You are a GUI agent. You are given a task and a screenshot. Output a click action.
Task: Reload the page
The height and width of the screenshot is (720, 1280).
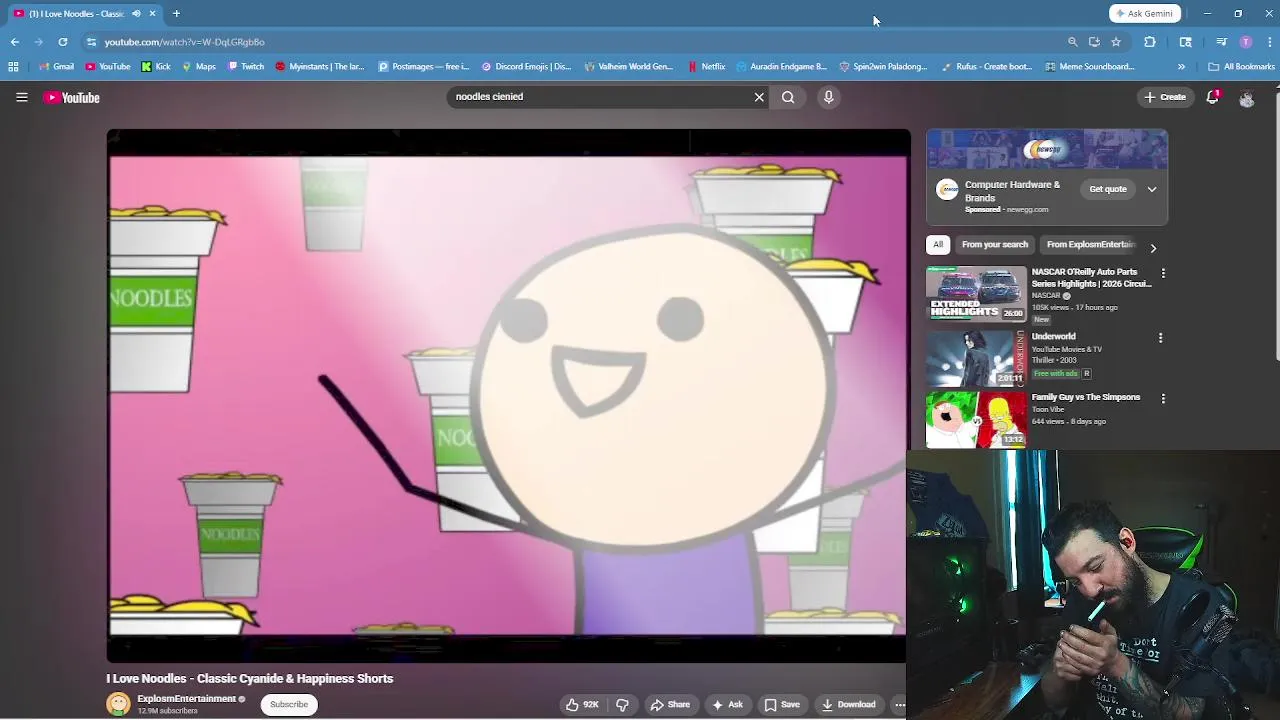click(62, 42)
